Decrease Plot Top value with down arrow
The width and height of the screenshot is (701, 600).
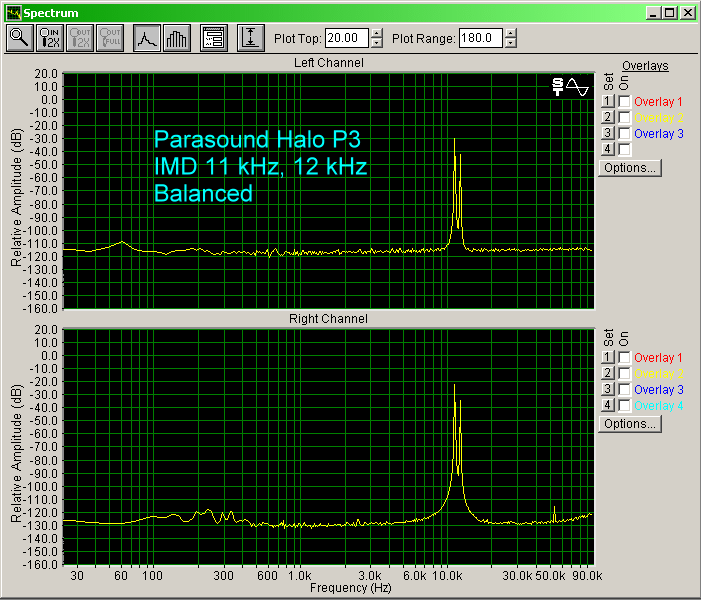coord(376,43)
